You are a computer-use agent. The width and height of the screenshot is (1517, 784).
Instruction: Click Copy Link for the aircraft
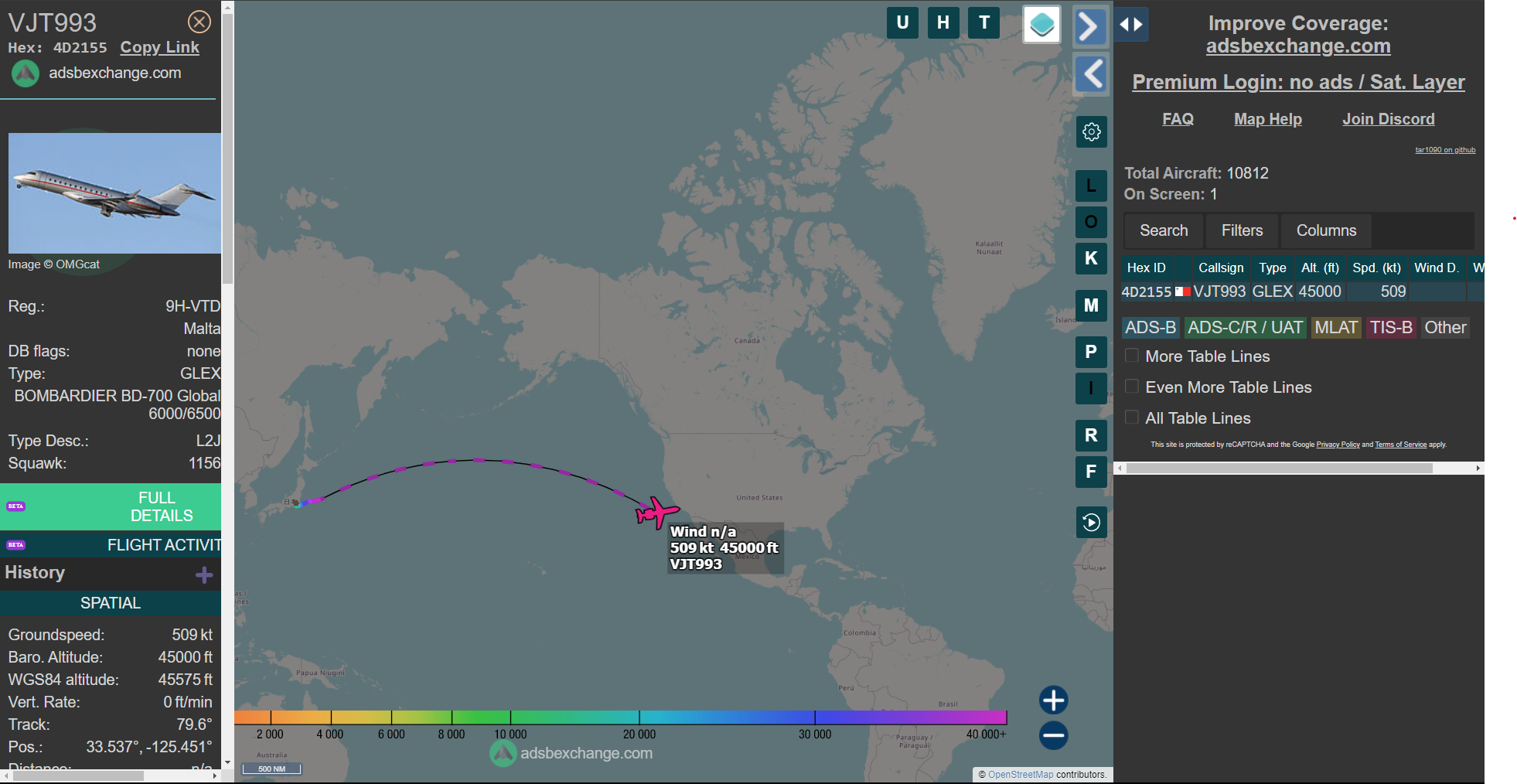point(159,47)
